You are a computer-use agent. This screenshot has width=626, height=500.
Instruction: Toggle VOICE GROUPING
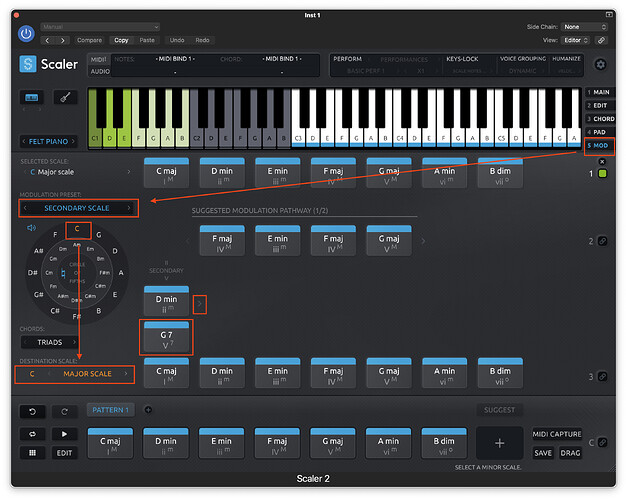click(523, 59)
